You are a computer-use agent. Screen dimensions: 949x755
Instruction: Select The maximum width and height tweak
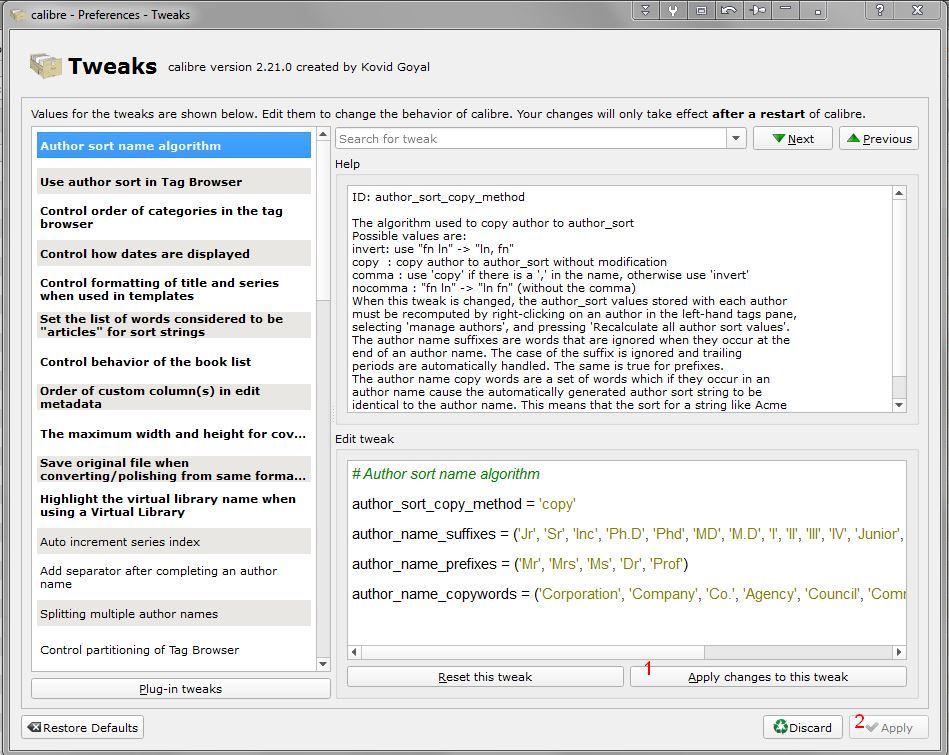click(x=174, y=434)
